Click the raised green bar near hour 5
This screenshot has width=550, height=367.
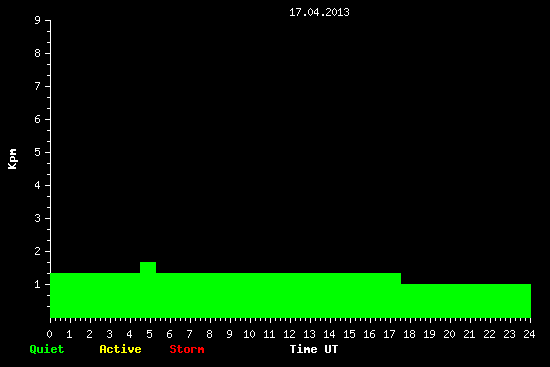(148, 267)
